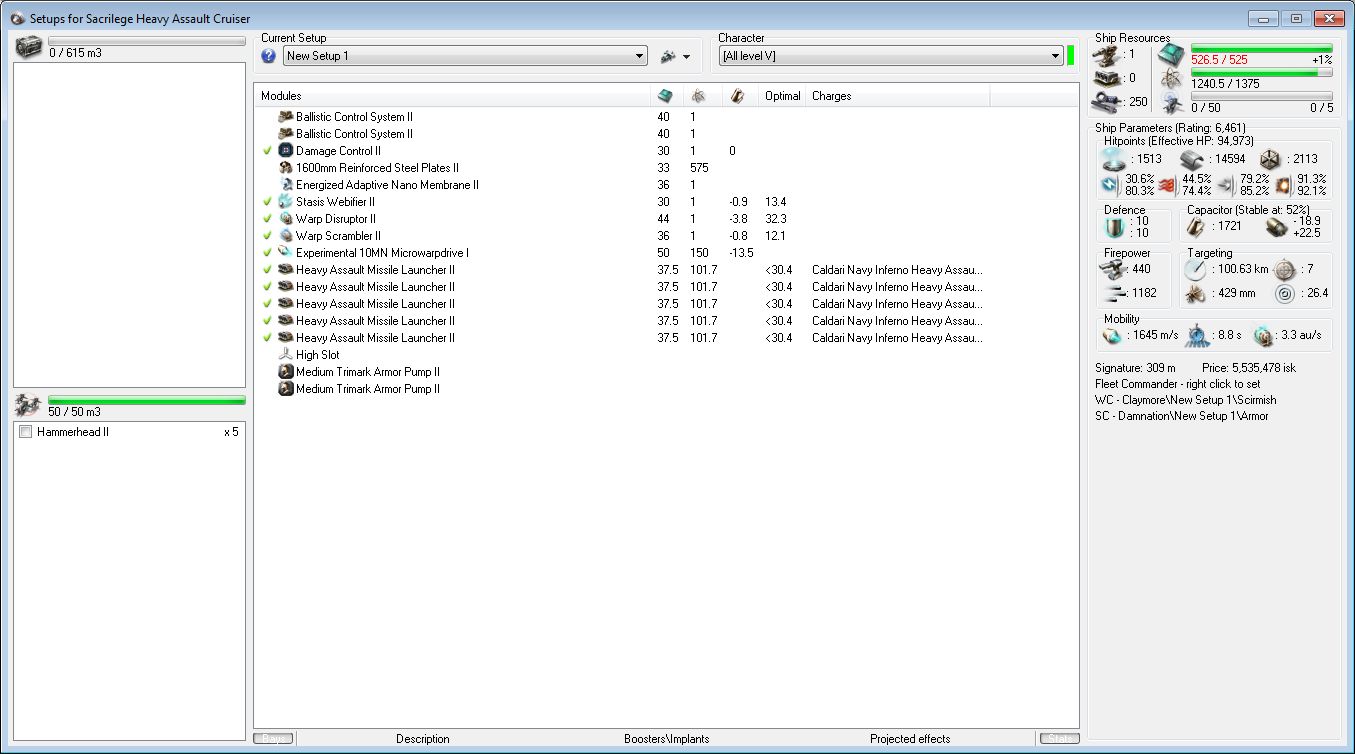Toggle the Warp Scrambler II active checkmark

pos(268,236)
